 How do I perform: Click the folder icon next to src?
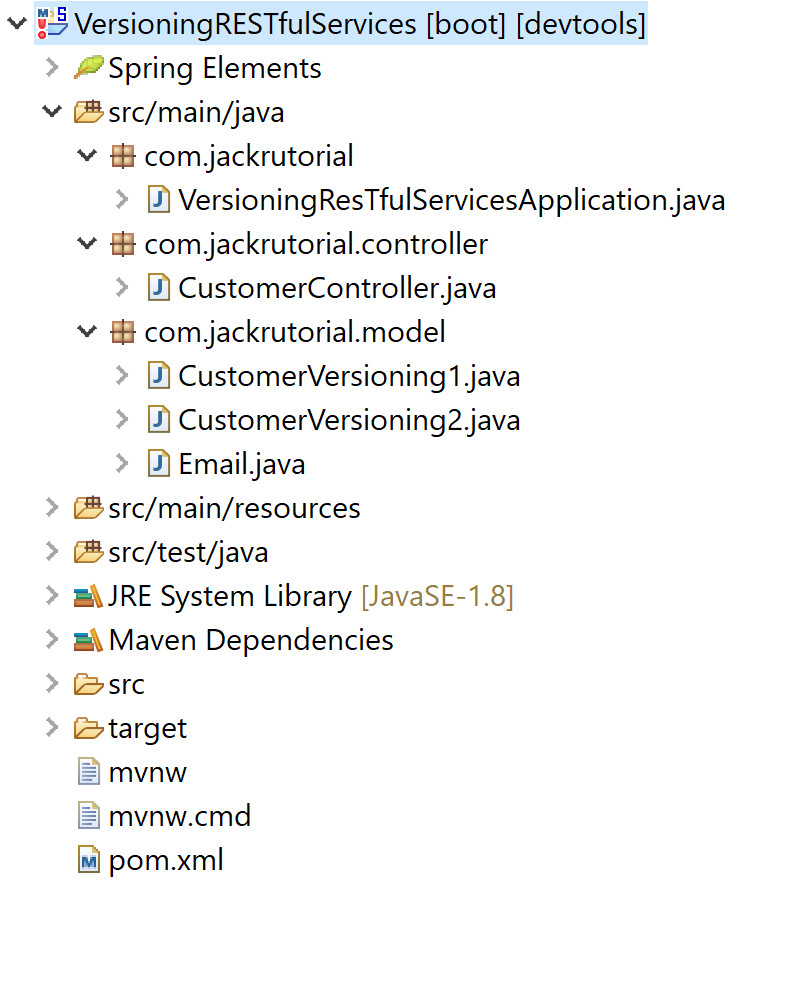[x=88, y=683]
